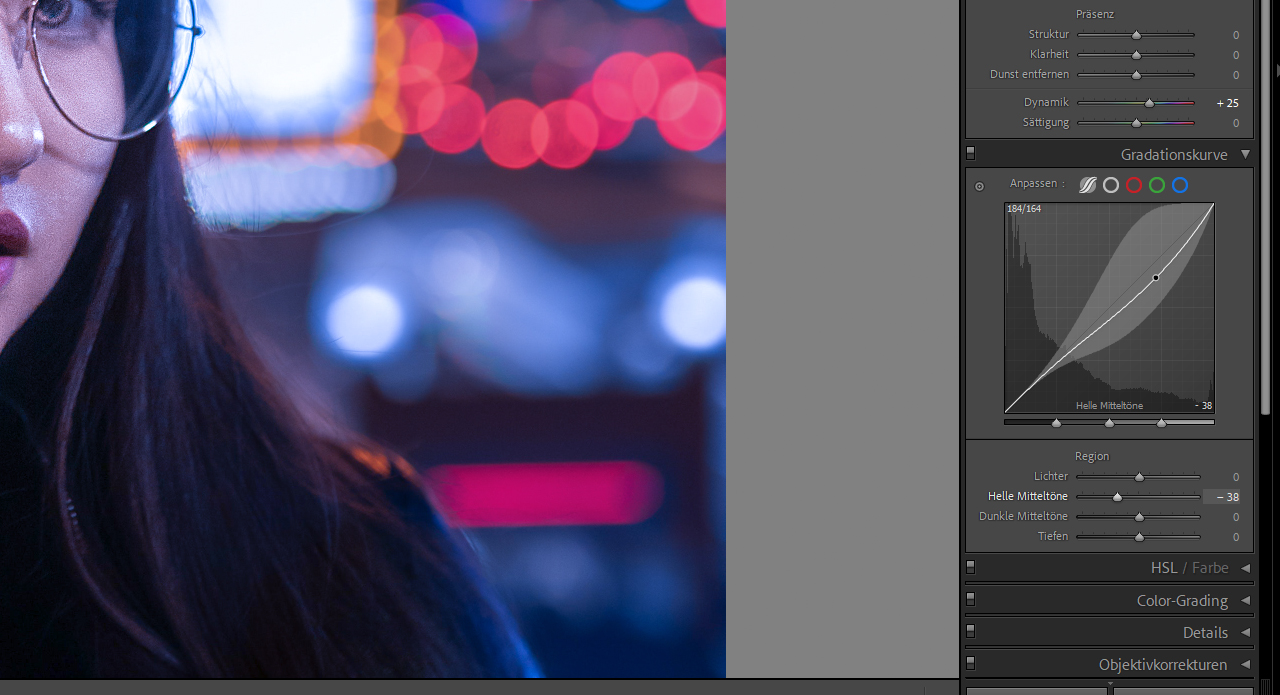Toggle the HSL / Farbe panel switch
This screenshot has height=695, width=1280.
point(970,568)
